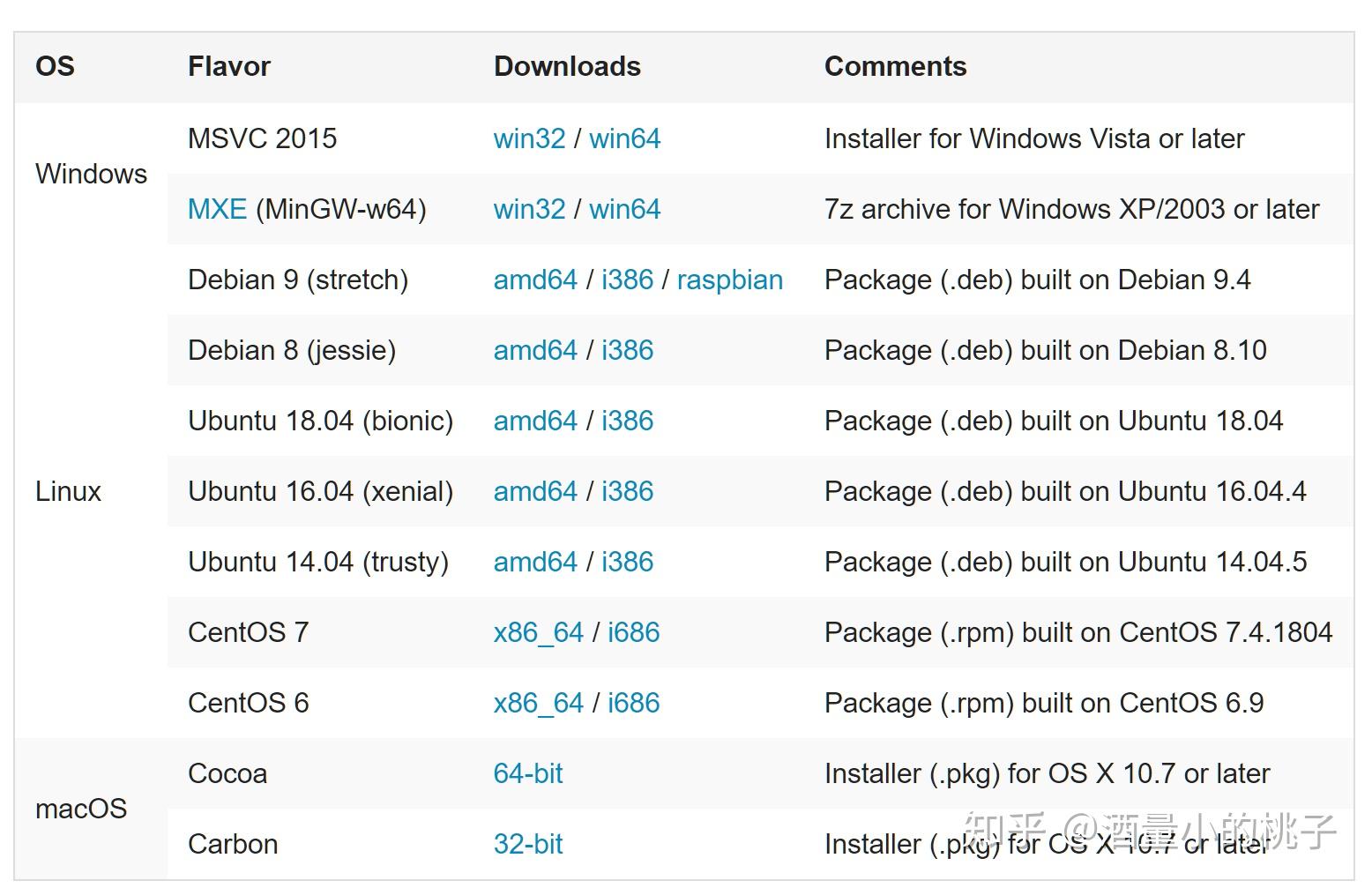Download the macOS Cocoa 64-bit installer

[x=528, y=773]
